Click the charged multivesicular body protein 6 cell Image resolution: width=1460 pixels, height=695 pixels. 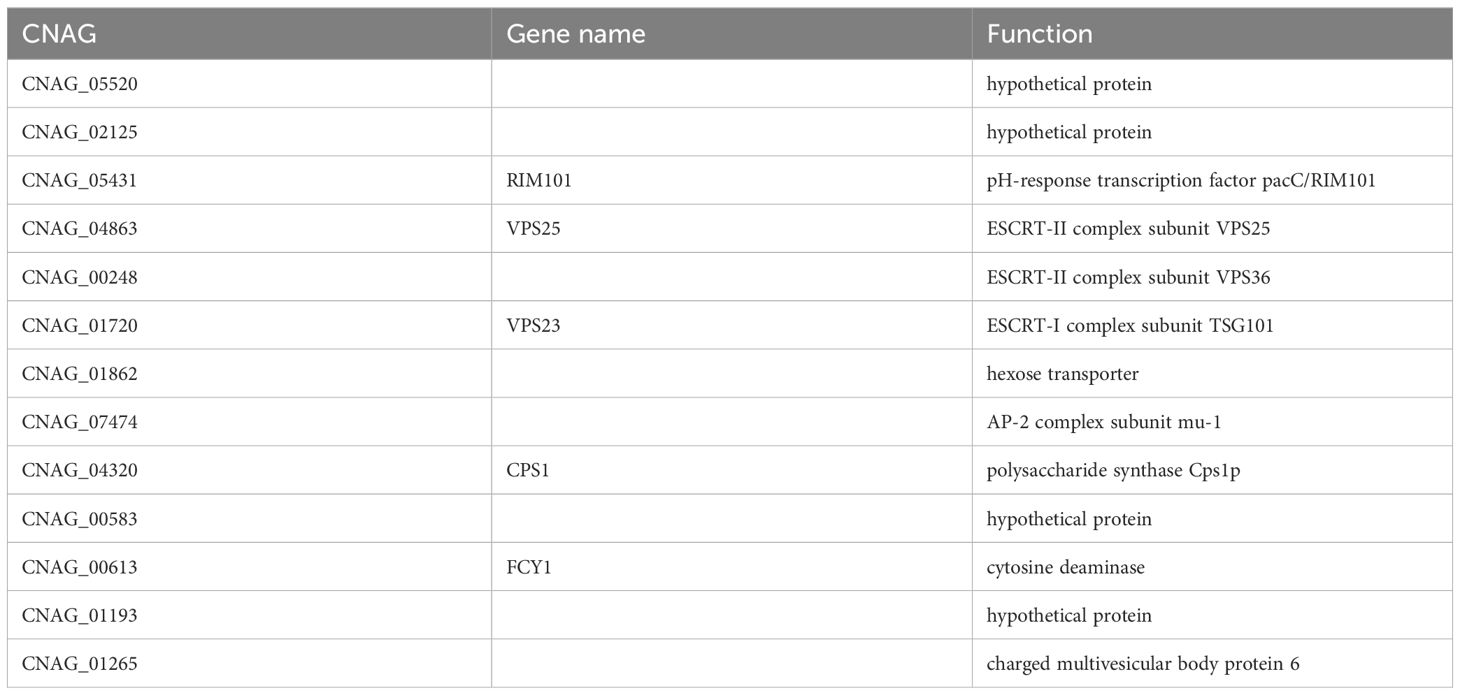pyautogui.click(x=1212, y=663)
